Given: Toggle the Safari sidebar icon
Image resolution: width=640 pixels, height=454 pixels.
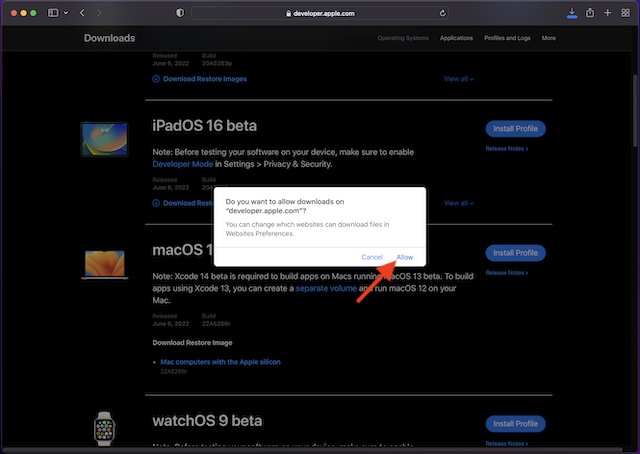Looking at the screenshot, I should [53, 13].
